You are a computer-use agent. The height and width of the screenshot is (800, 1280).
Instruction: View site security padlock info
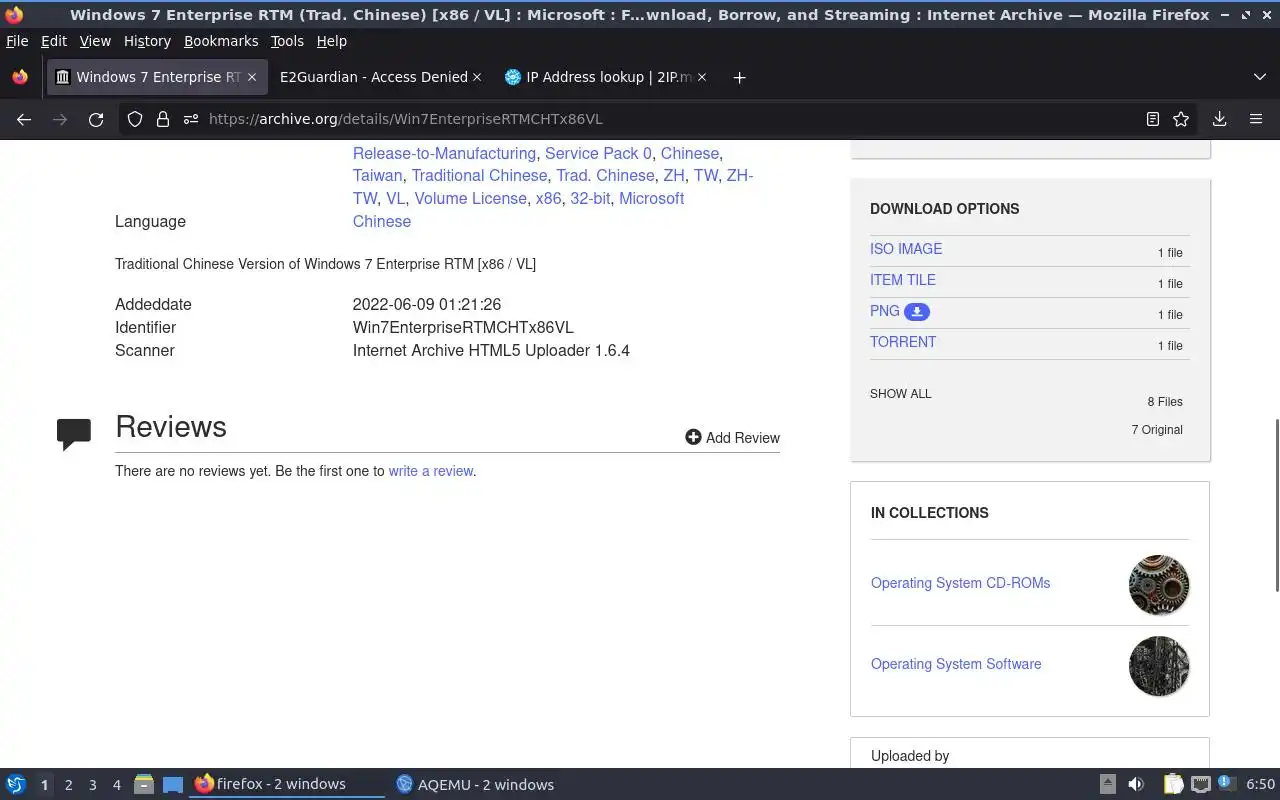[163, 119]
